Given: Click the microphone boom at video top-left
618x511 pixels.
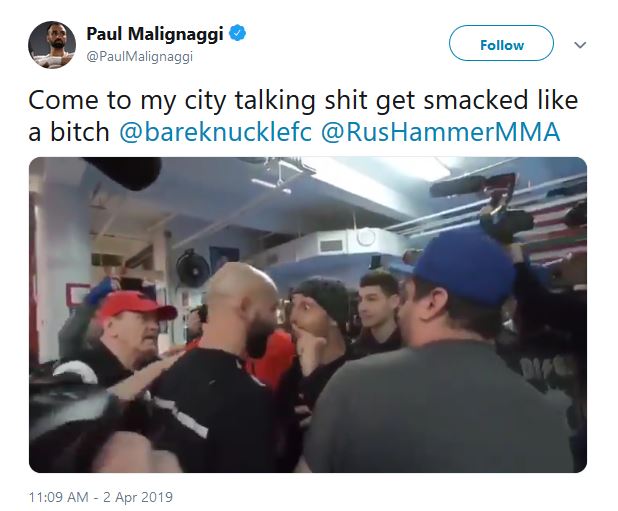Looking at the screenshot, I should click(x=122, y=171).
